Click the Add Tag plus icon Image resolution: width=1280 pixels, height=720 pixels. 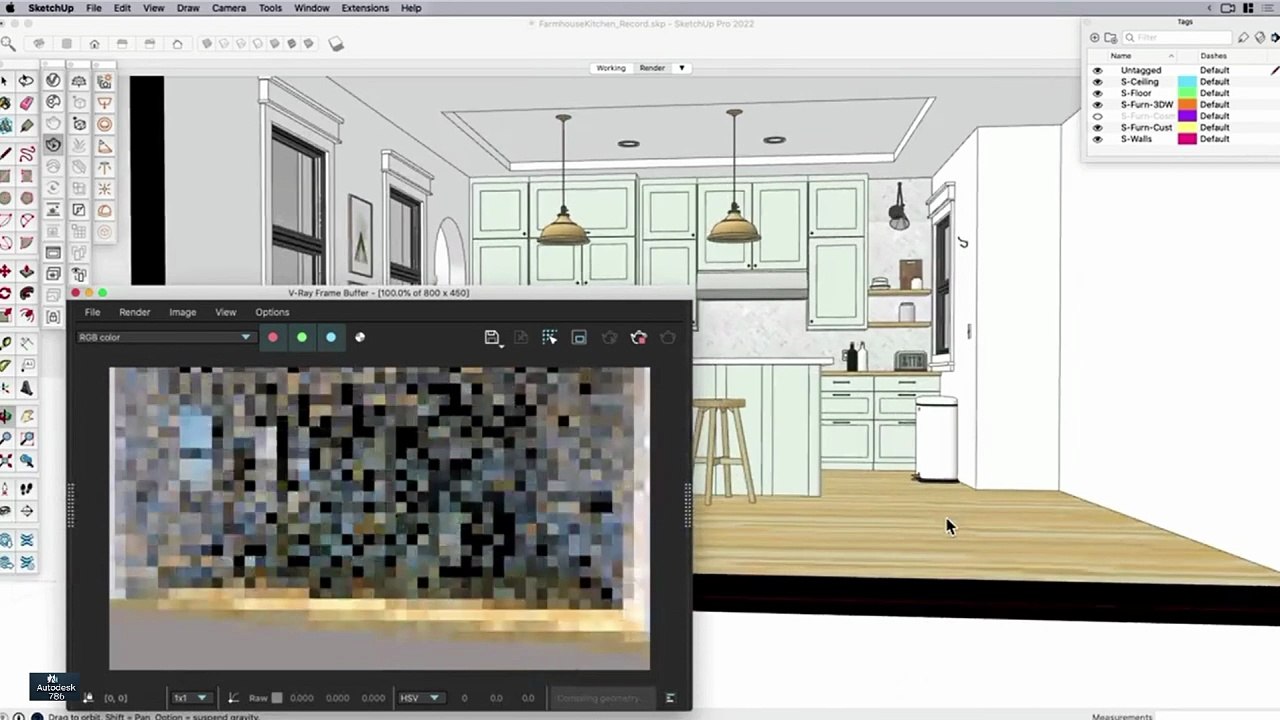click(1095, 38)
